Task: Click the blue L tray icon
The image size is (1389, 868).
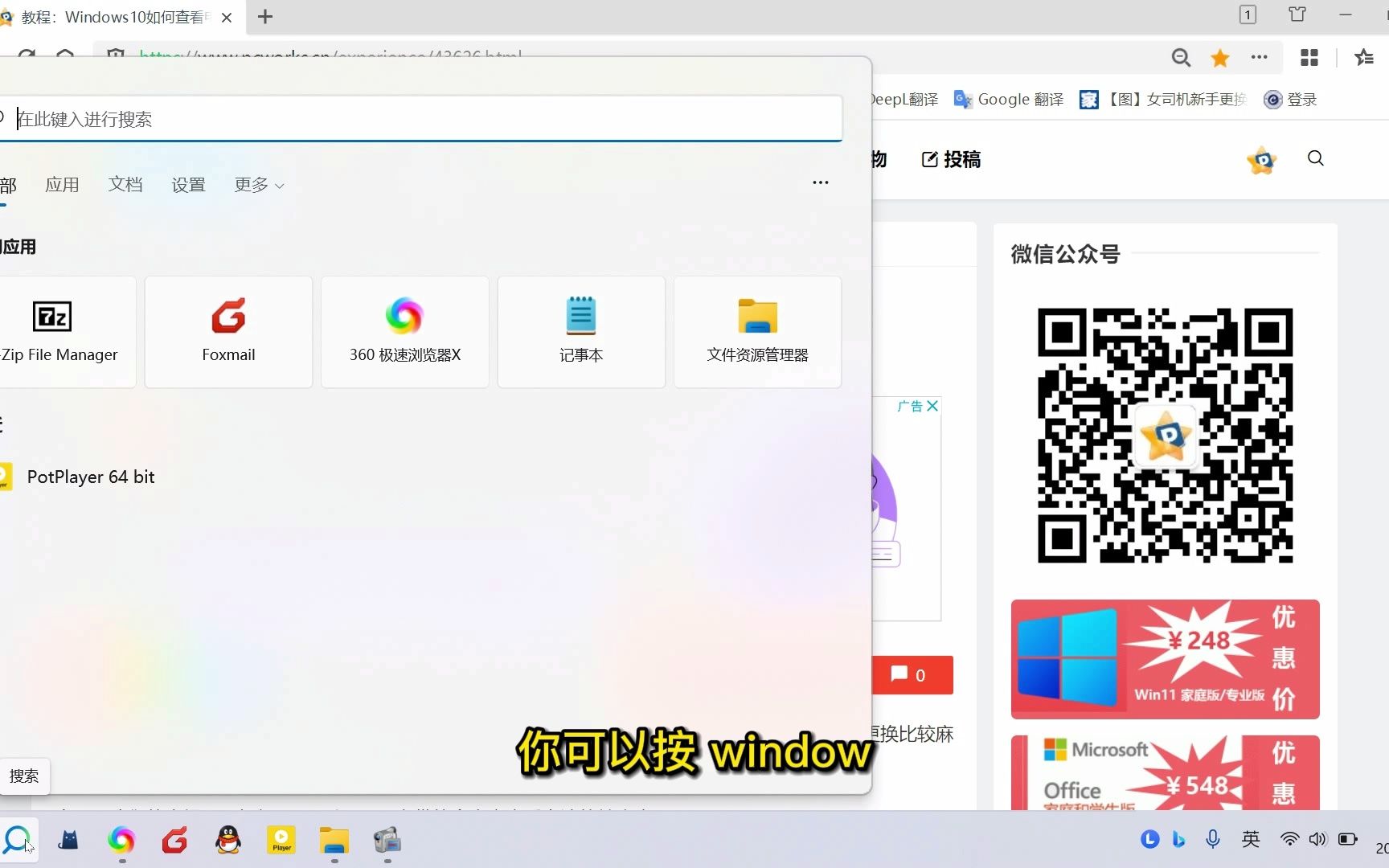Action: pyautogui.click(x=1149, y=839)
